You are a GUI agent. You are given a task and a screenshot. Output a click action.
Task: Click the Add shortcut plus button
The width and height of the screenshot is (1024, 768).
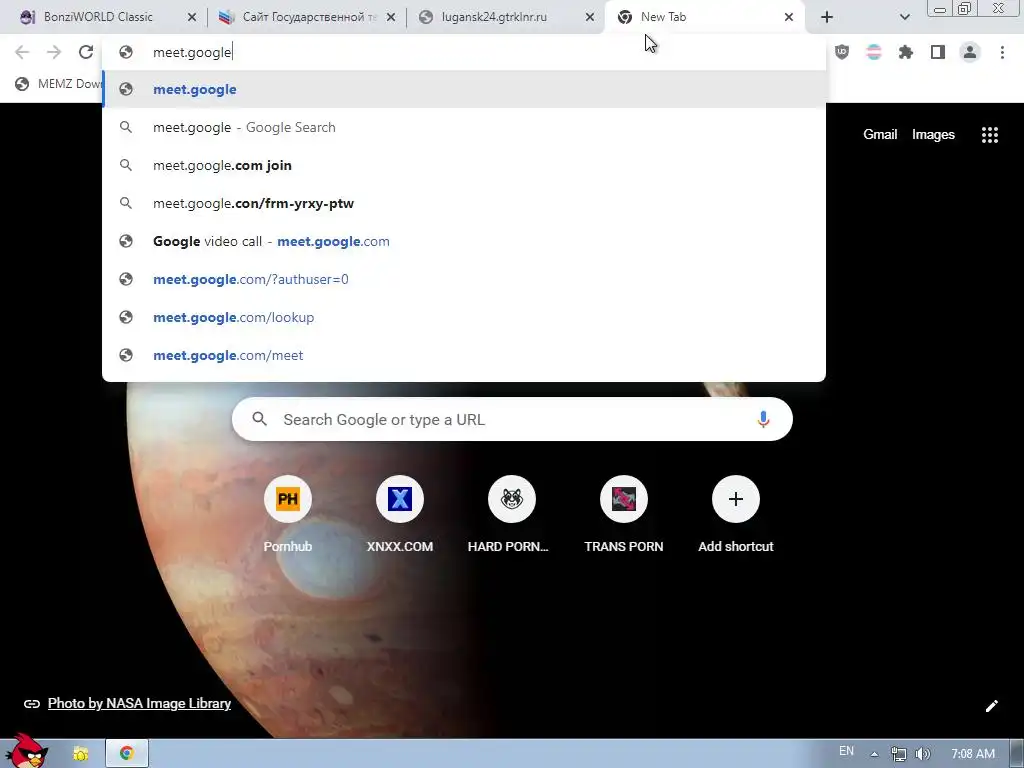[x=735, y=499]
